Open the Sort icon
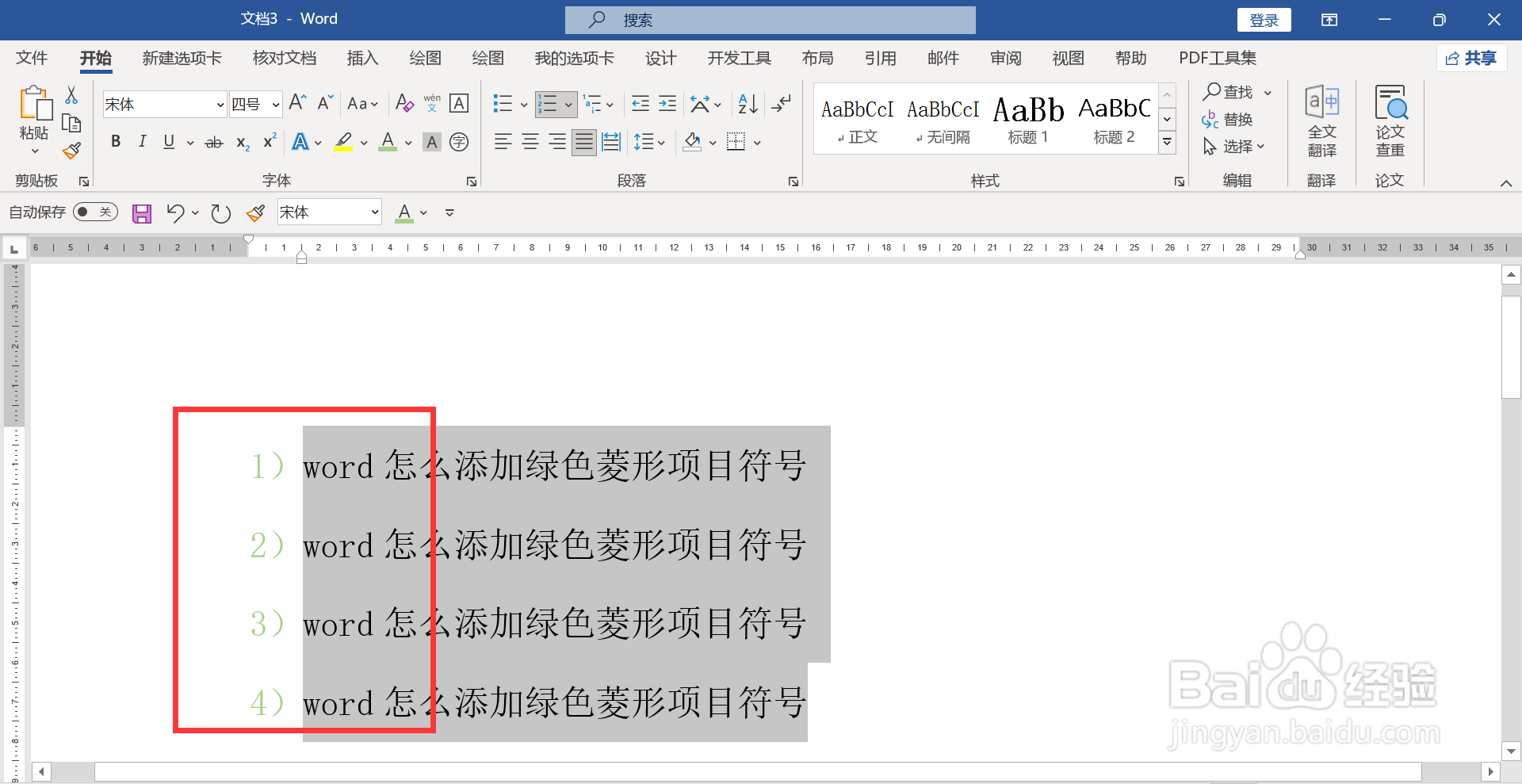 748,104
